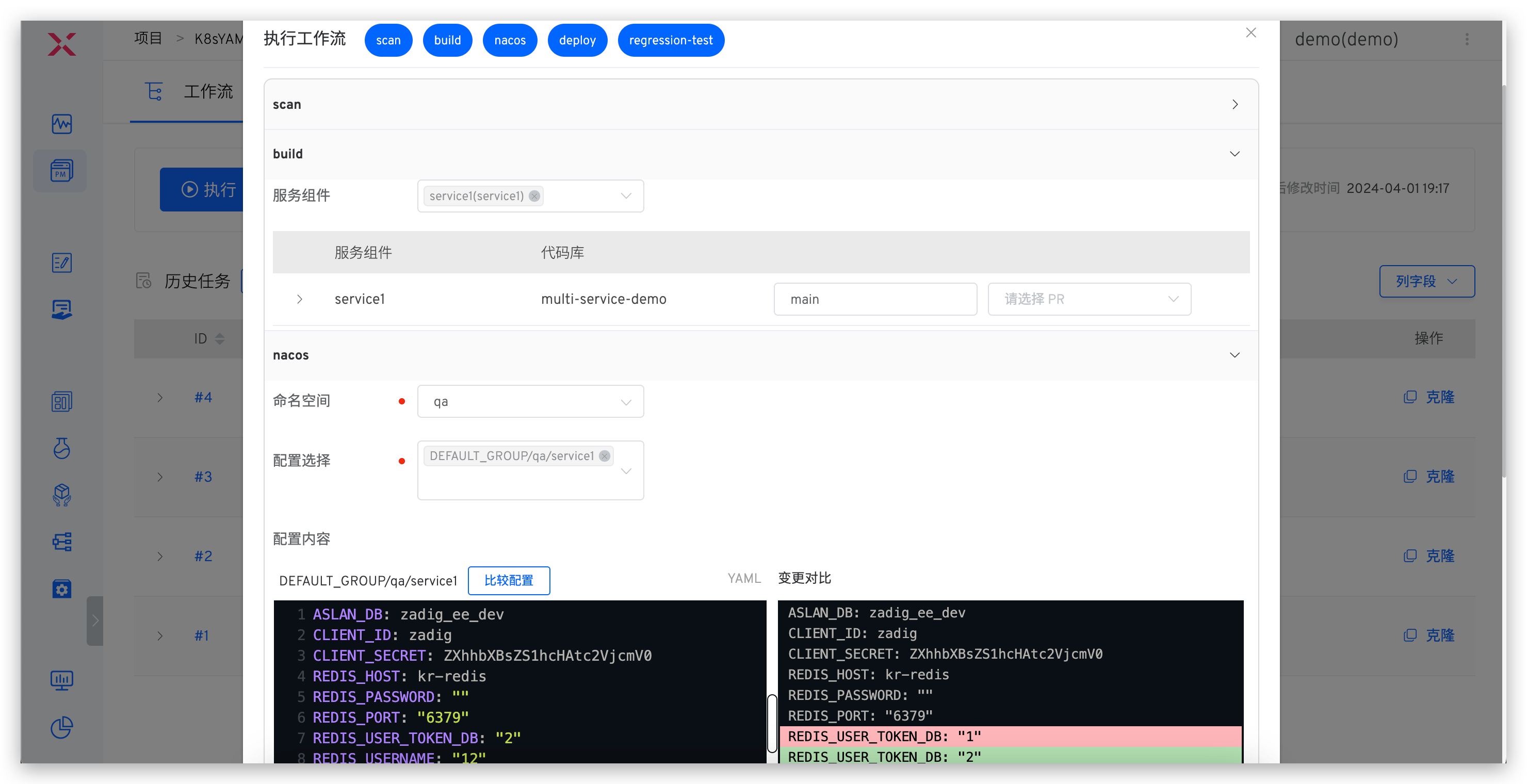This screenshot has height=784, width=1527.
Task: Toggle the ID column sort arrows
Action: tap(220, 339)
